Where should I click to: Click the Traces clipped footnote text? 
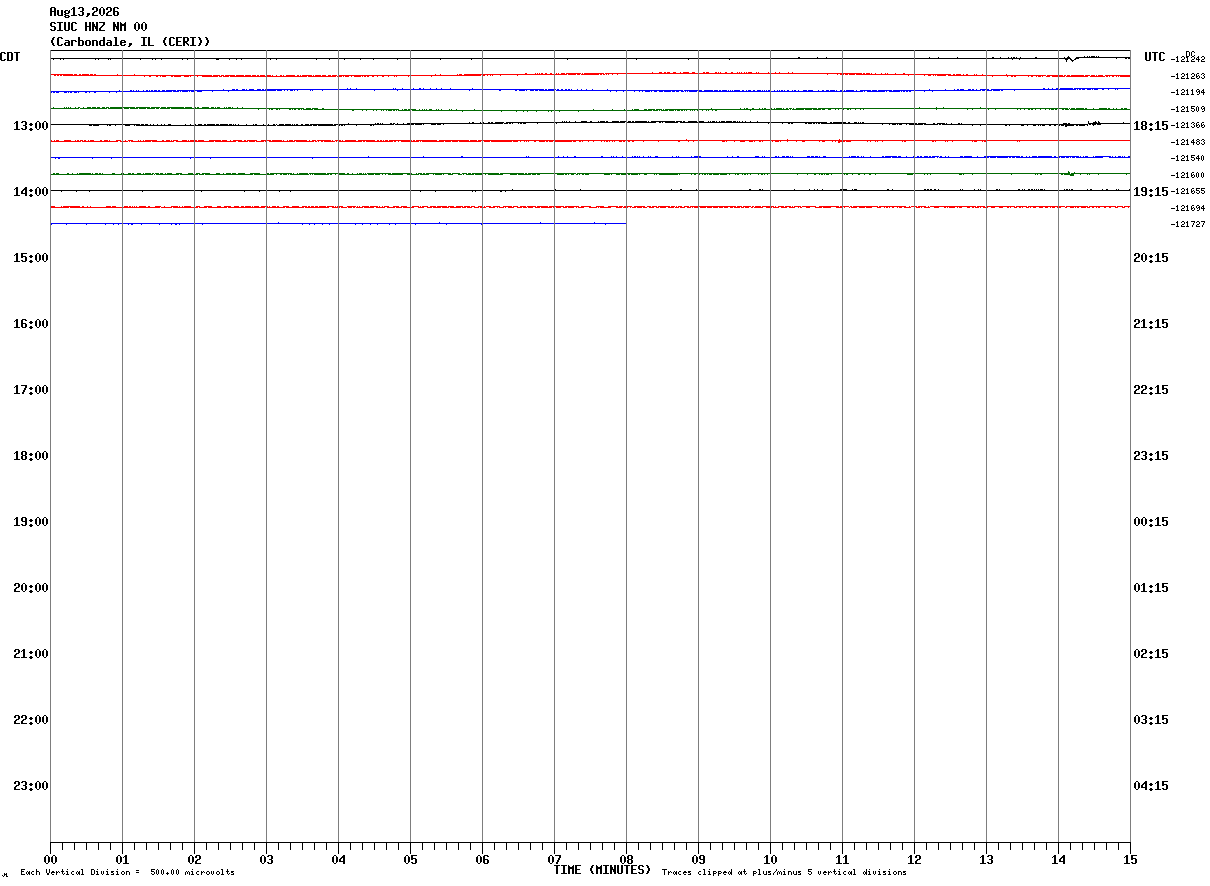pyautogui.click(x=784, y=873)
